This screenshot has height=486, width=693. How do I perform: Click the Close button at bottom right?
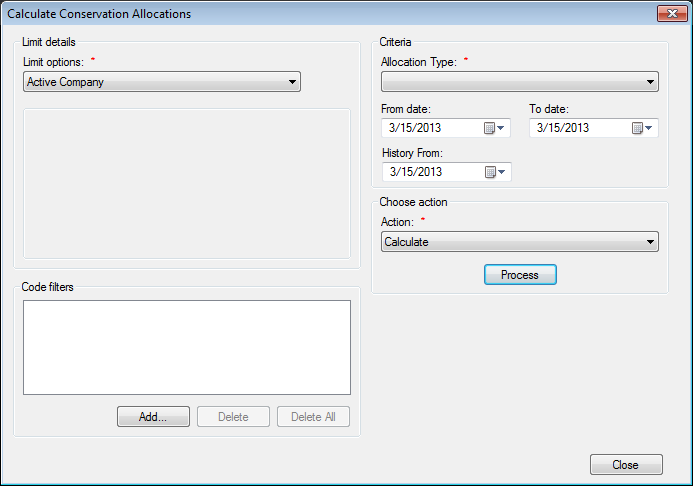[x=626, y=465]
